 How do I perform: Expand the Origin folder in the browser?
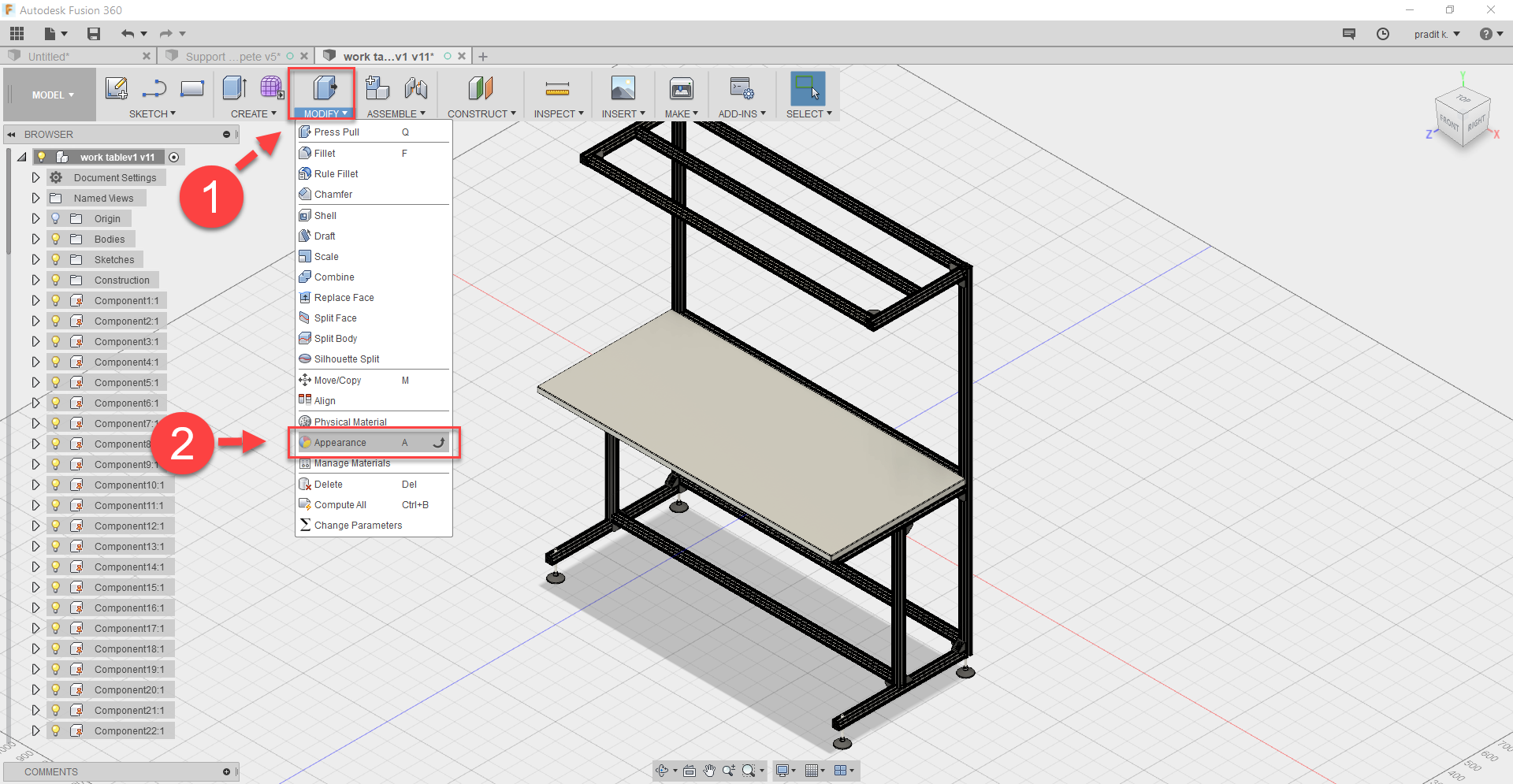pos(35,217)
